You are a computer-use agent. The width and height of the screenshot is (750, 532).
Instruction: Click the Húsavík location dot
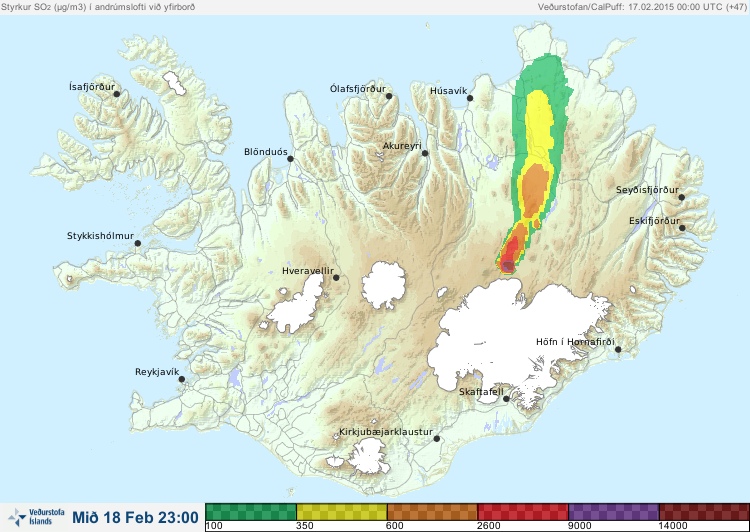[x=470, y=98]
